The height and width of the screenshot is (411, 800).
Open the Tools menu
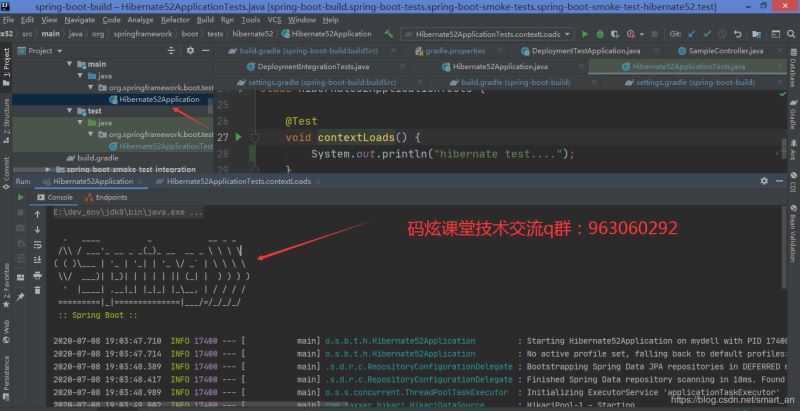coord(251,20)
